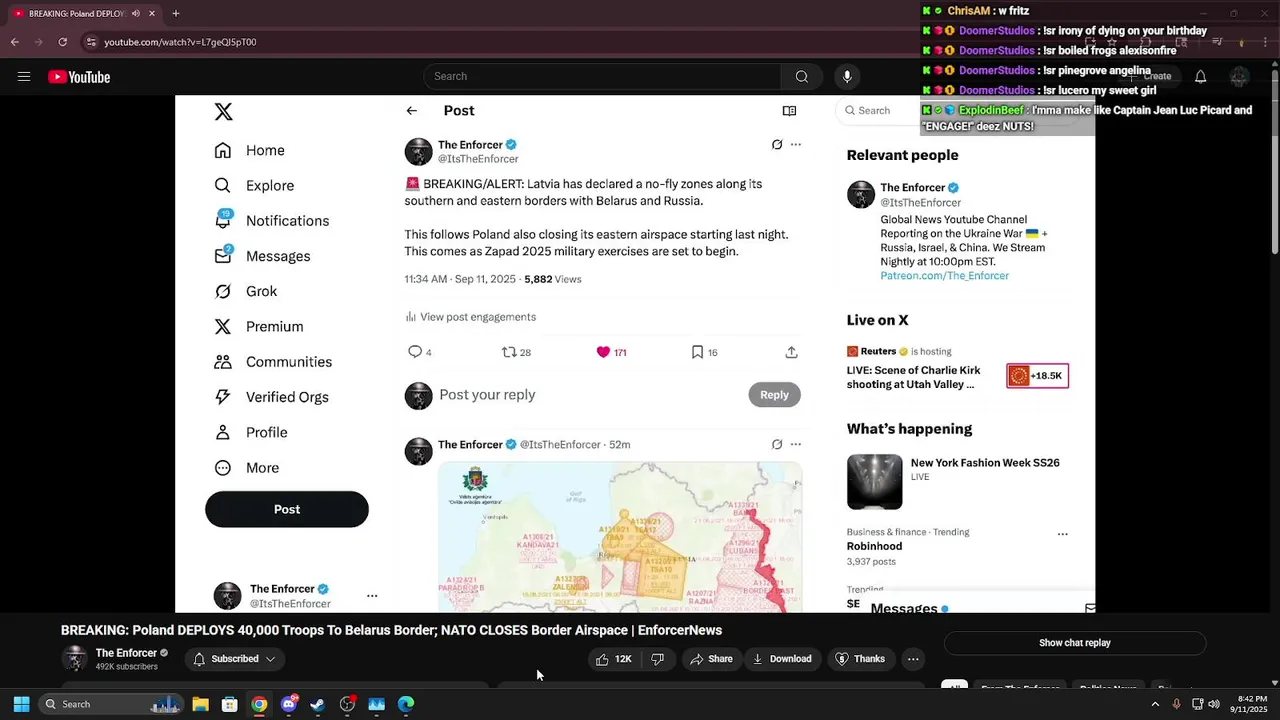Open Premium in the X sidebar
This screenshot has height=720, width=1280.
[258, 326]
